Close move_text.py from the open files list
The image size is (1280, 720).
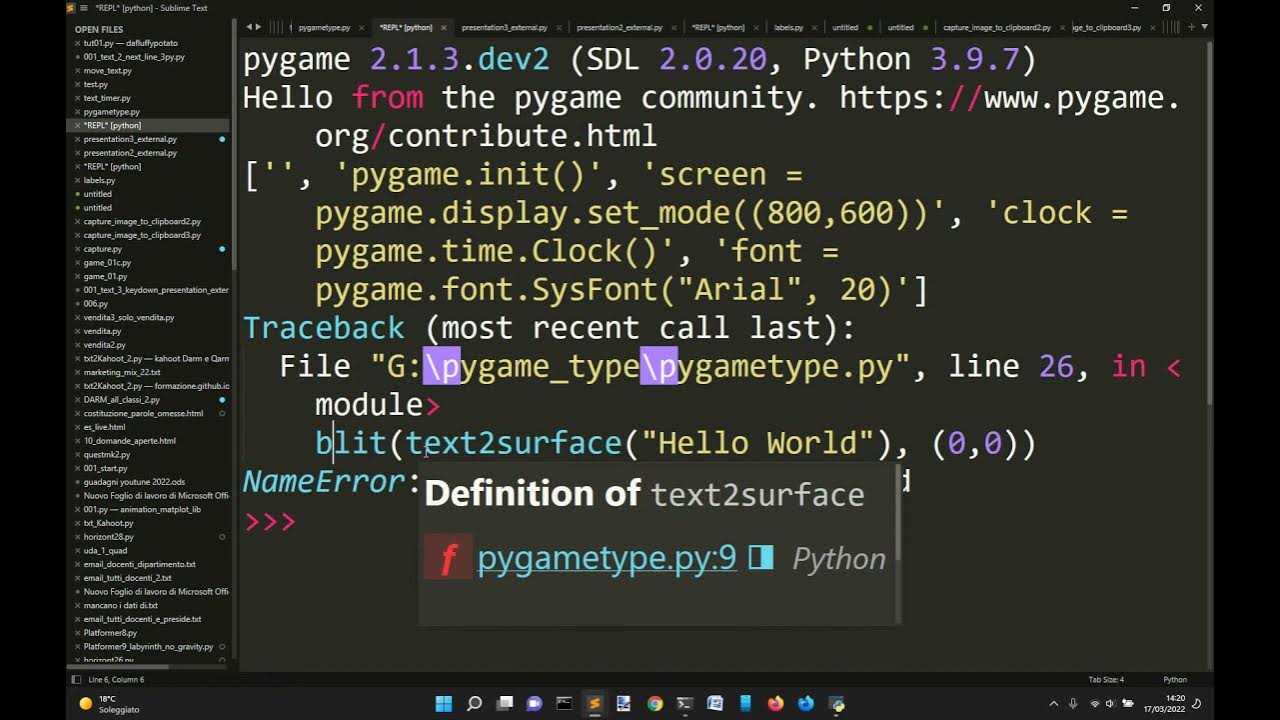pyautogui.click(x=77, y=71)
